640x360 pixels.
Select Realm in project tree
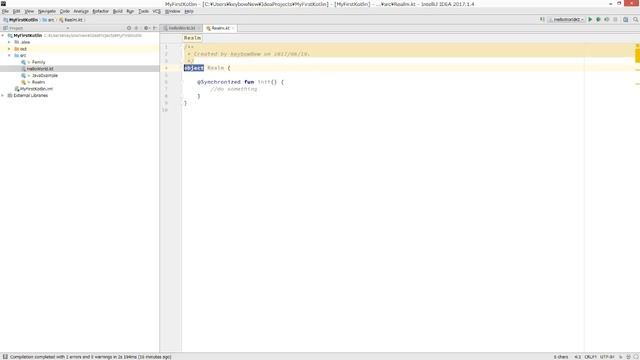33,82
